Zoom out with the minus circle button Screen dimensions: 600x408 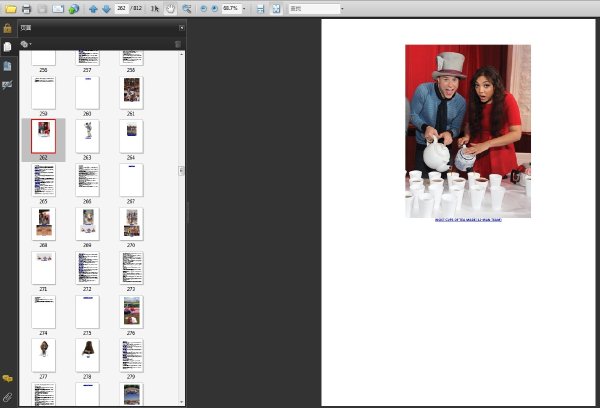(x=204, y=8)
